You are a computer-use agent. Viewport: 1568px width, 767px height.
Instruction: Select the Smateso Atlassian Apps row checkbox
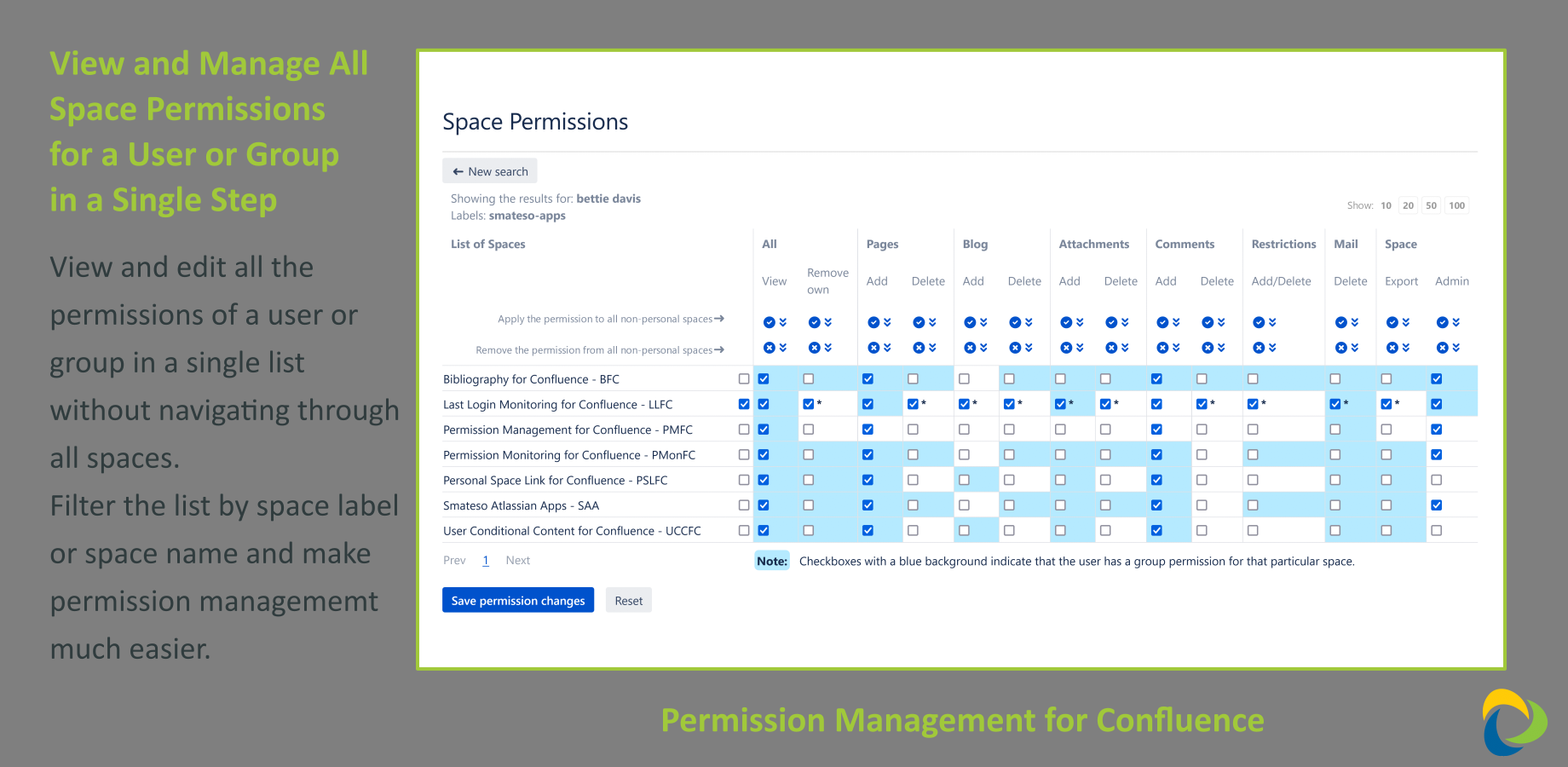[744, 505]
